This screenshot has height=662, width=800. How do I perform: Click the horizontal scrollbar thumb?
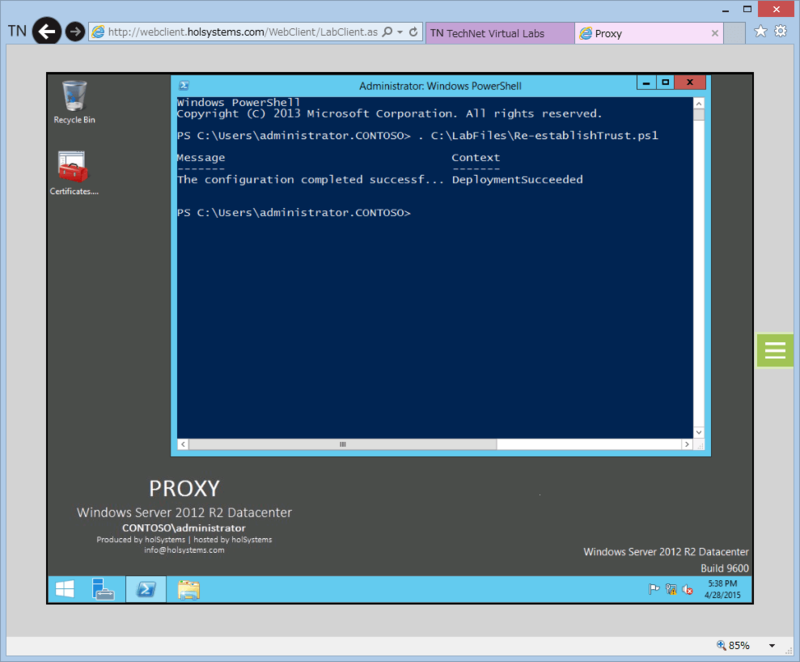(342, 444)
